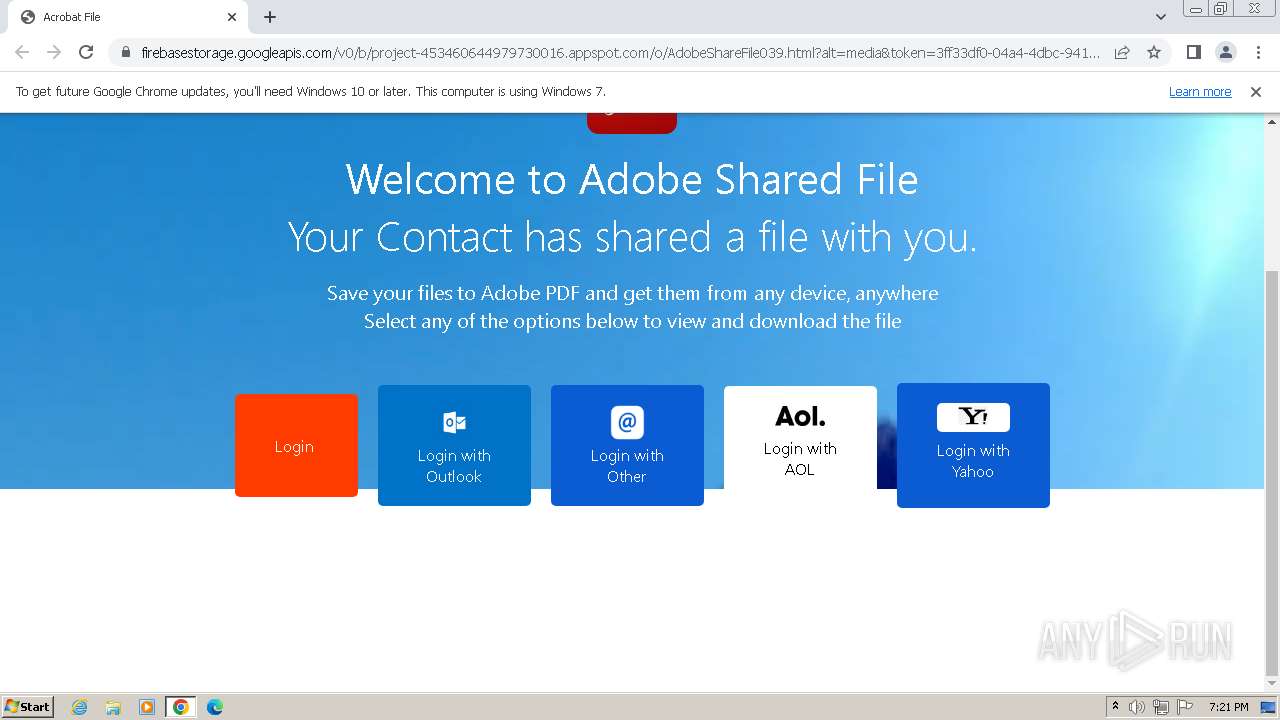
Task: Click the address bar URL
Action: tap(620, 52)
